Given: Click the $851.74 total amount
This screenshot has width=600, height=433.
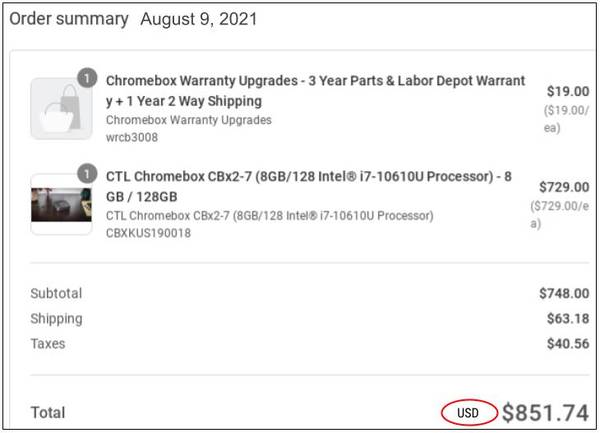Looking at the screenshot, I should tap(545, 411).
